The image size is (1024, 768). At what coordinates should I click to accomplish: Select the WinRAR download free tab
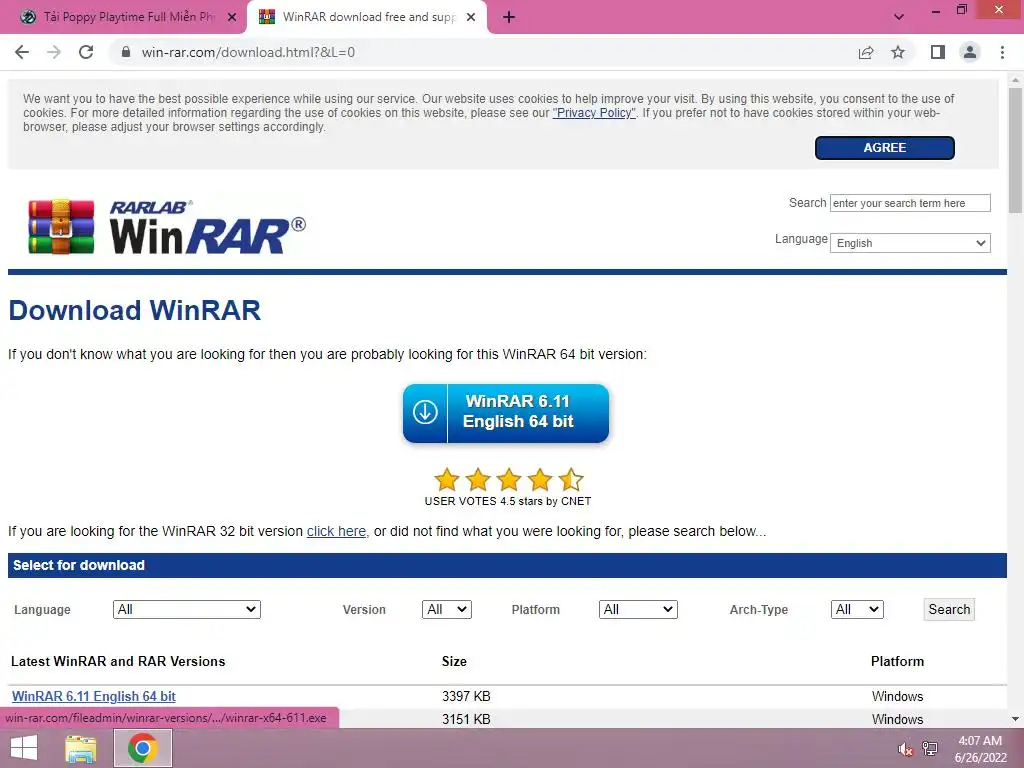point(367,17)
